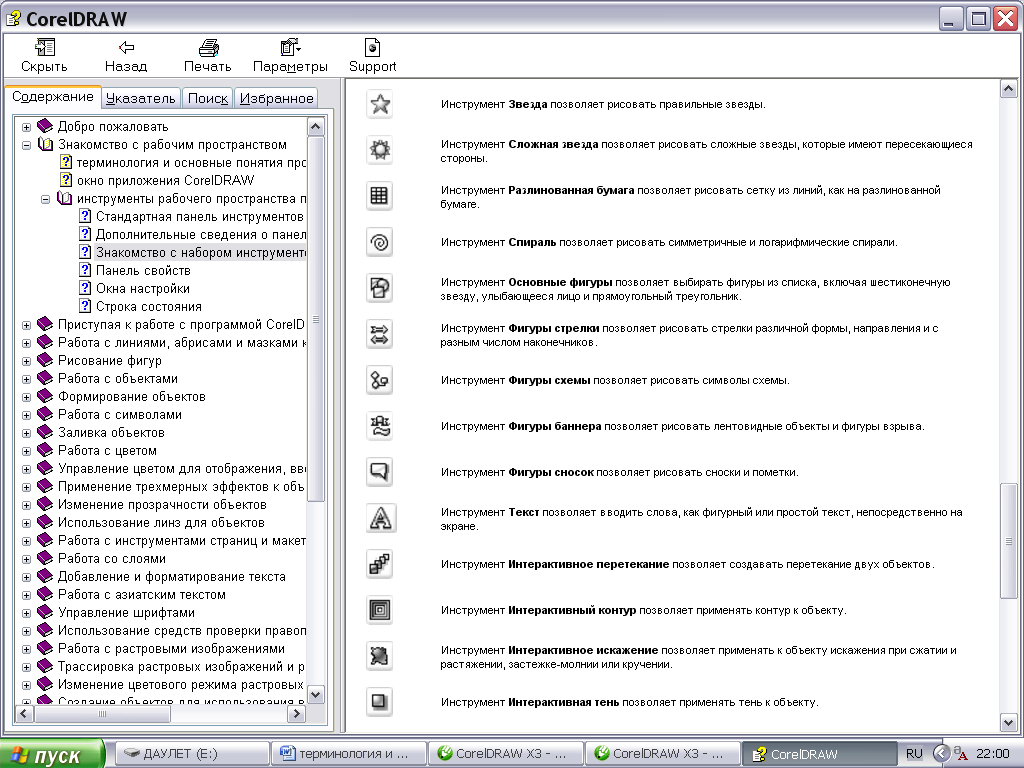Select Формирование объектов book

(x=131, y=396)
